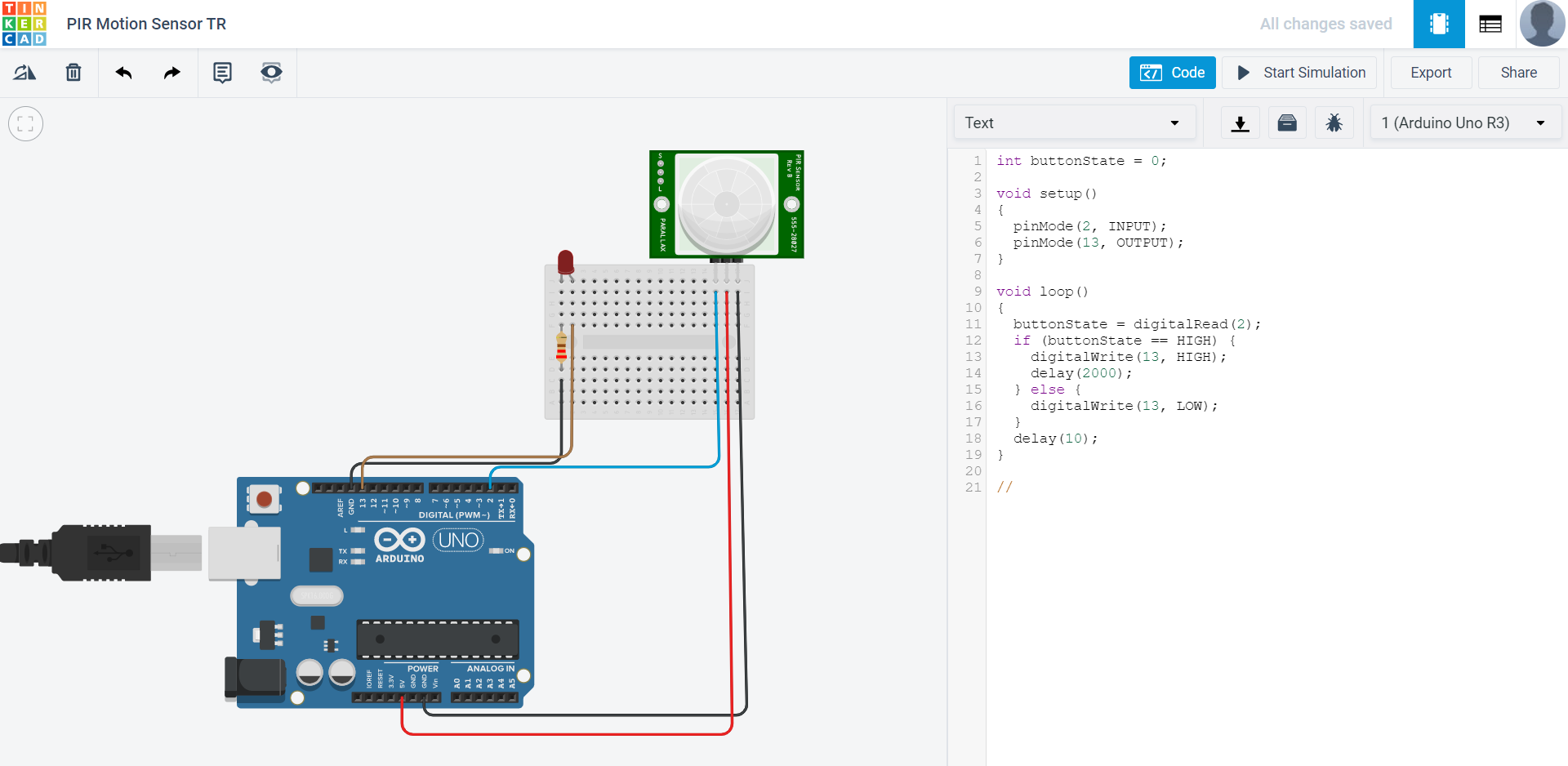Expand the zoom-to-fit circle control
This screenshot has height=766, width=1568.
25,123
